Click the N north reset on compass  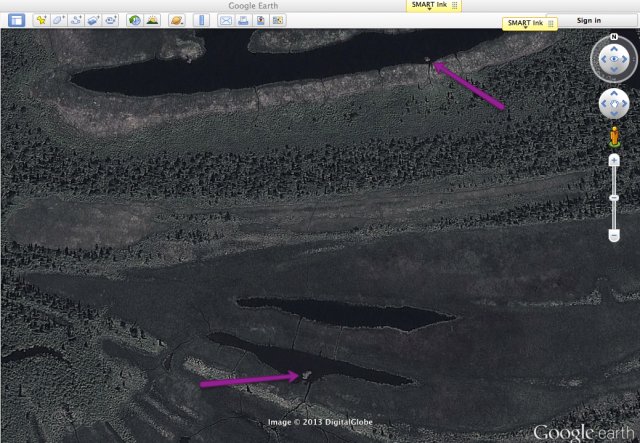click(x=613, y=39)
